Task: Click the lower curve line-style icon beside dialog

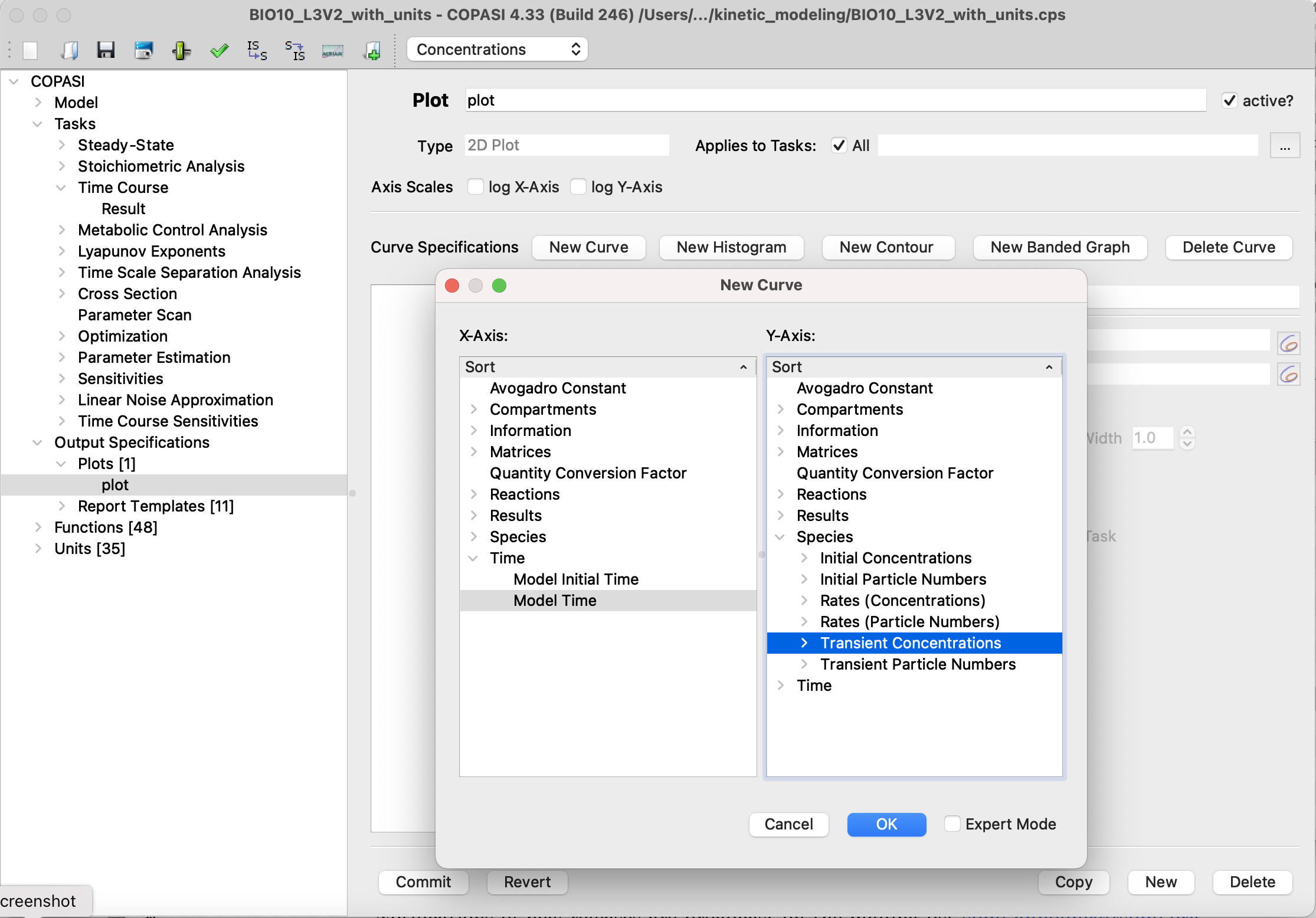Action: [x=1289, y=374]
